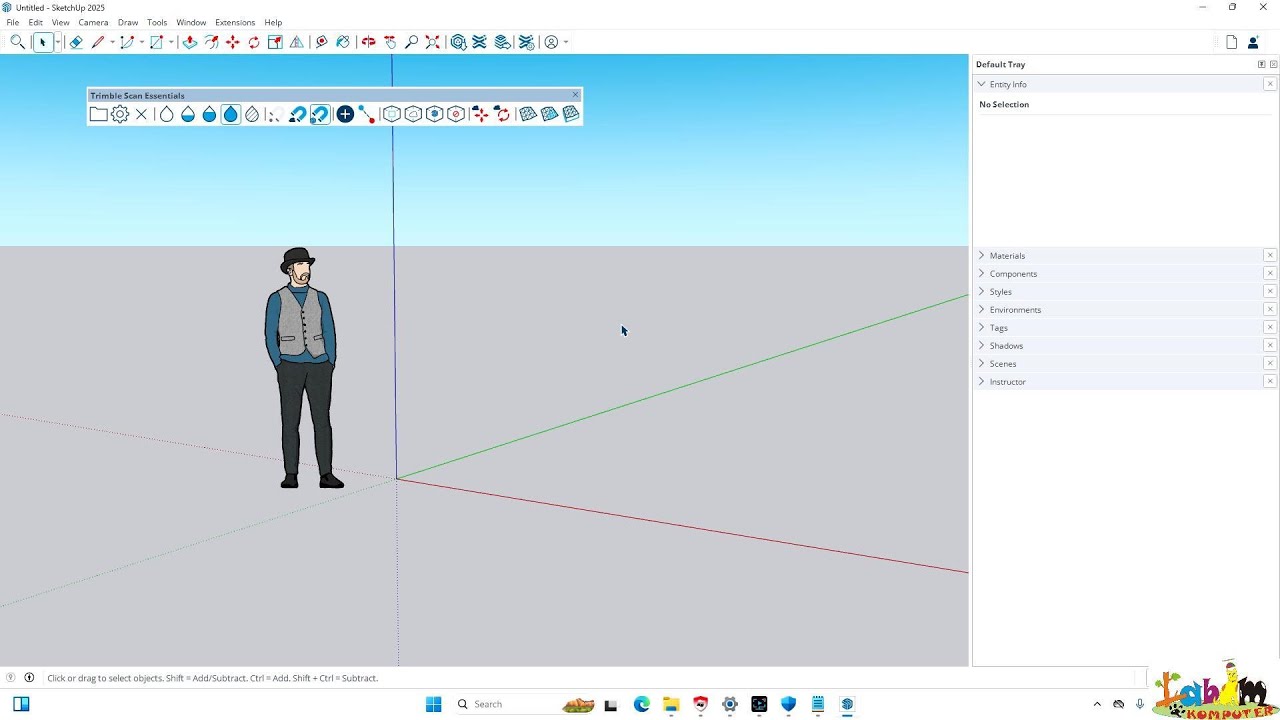Screen dimensions: 1280x720
Task: Select the empty water-drop display mode
Action: (x=166, y=114)
